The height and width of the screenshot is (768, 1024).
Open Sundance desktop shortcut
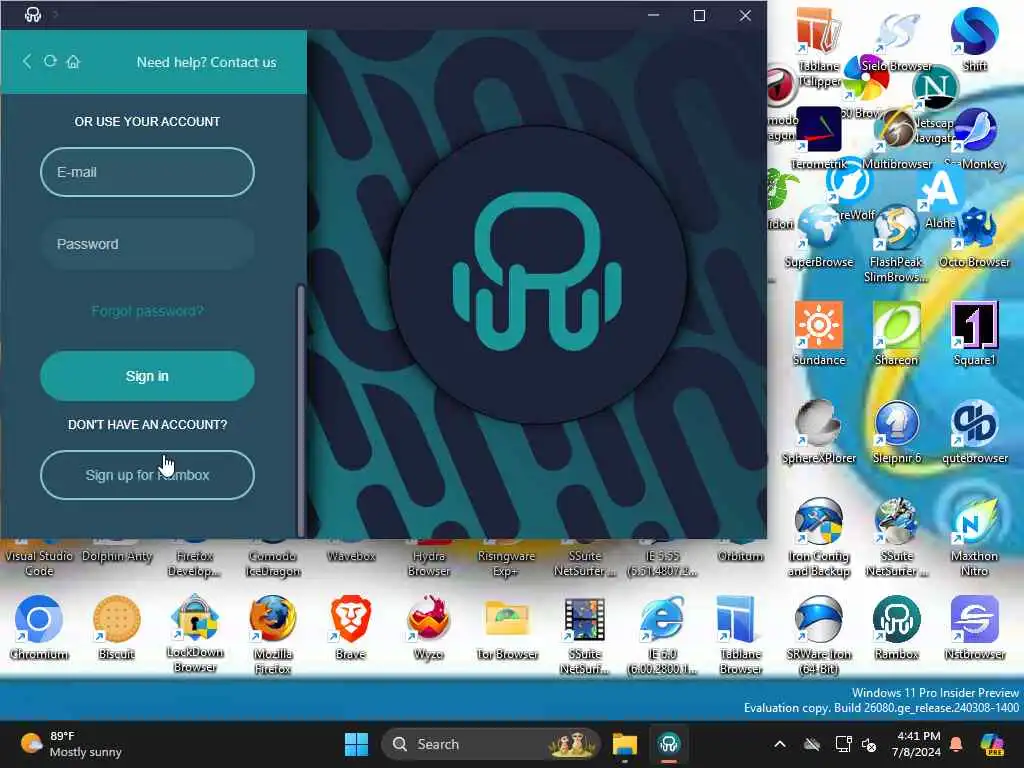pos(818,333)
